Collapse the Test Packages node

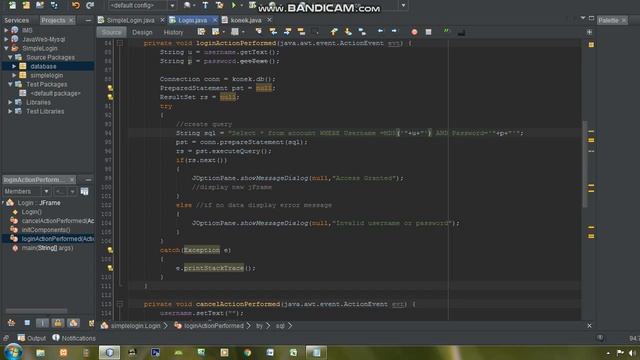10,84
